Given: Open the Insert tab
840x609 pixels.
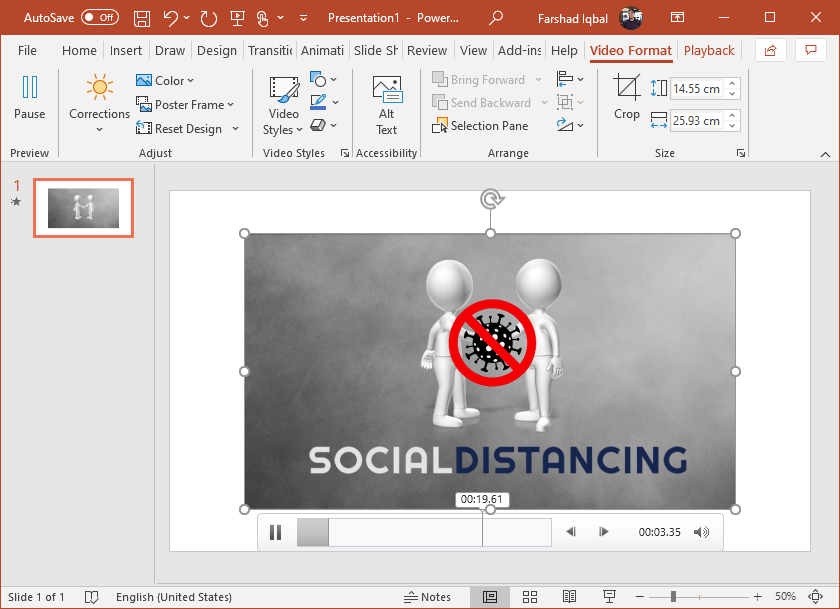Looking at the screenshot, I should point(126,51).
